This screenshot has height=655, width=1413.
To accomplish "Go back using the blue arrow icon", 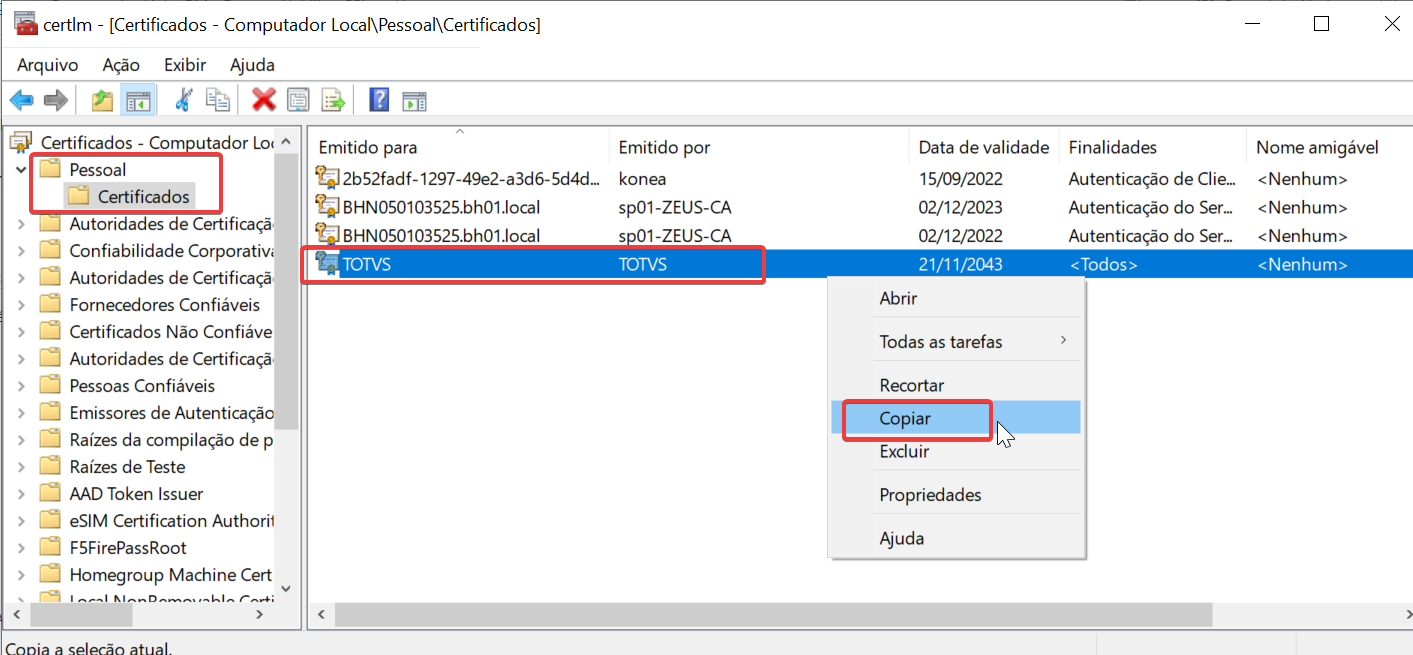I will click(x=22, y=100).
